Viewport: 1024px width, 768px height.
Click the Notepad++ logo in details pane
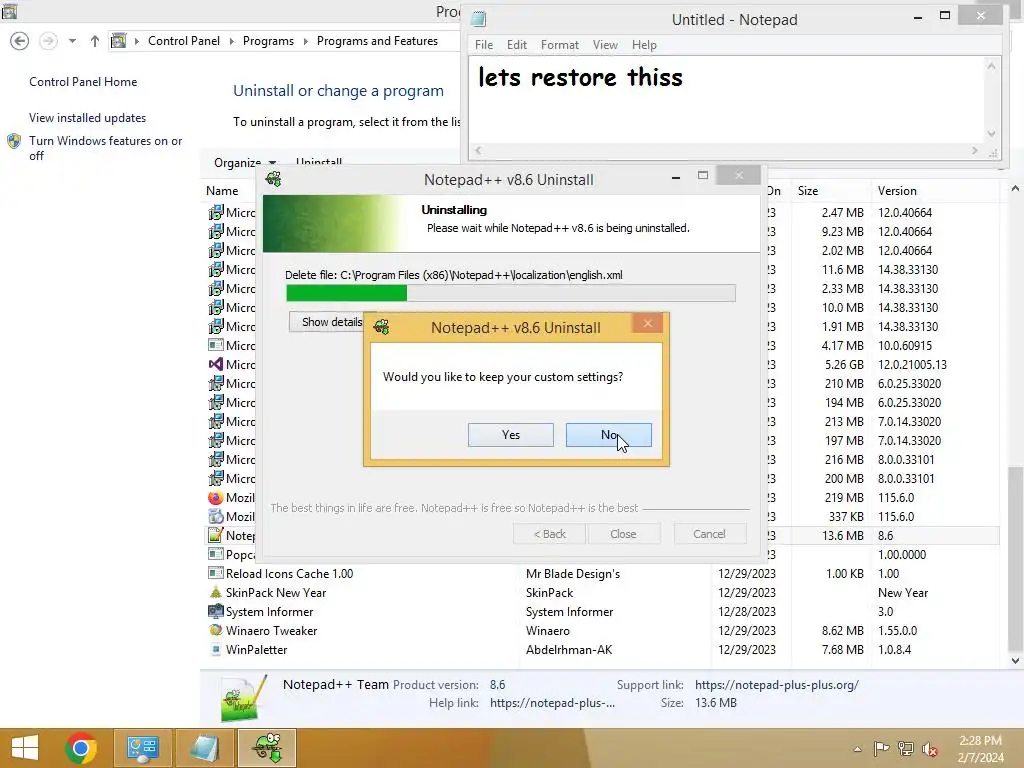tap(244, 697)
